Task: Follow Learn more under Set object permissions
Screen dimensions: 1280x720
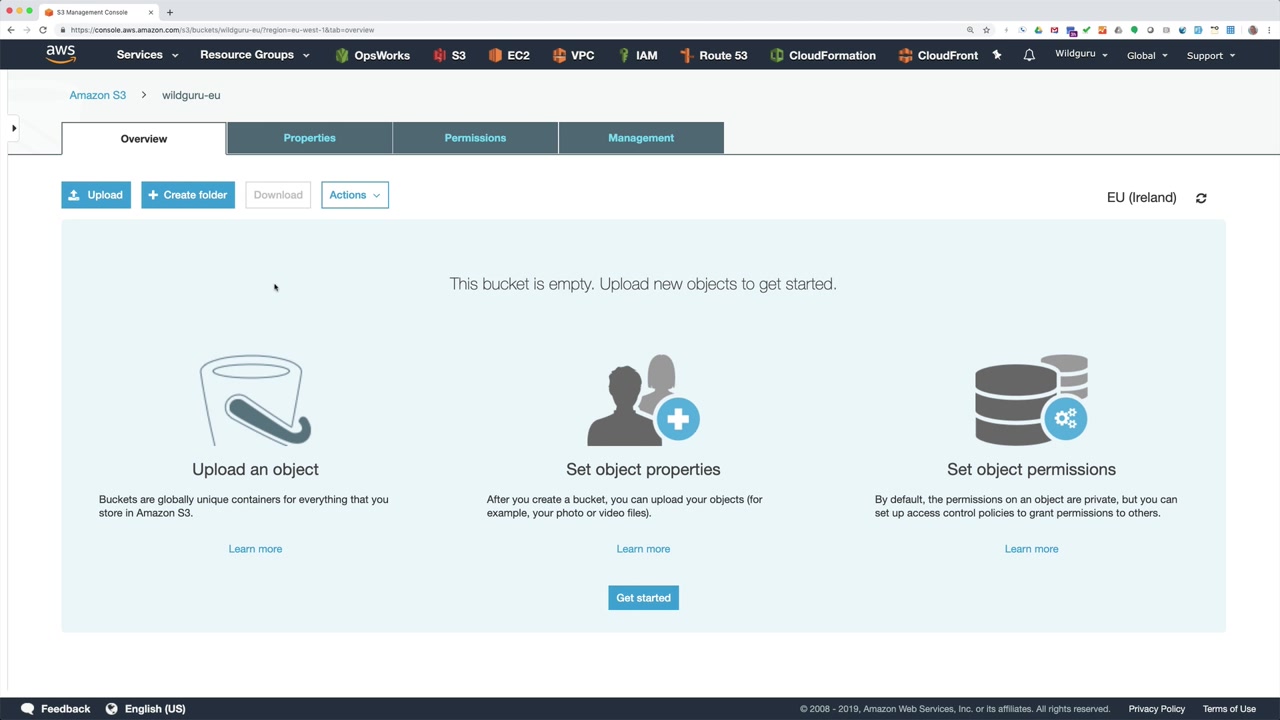Action: coord(1031,549)
